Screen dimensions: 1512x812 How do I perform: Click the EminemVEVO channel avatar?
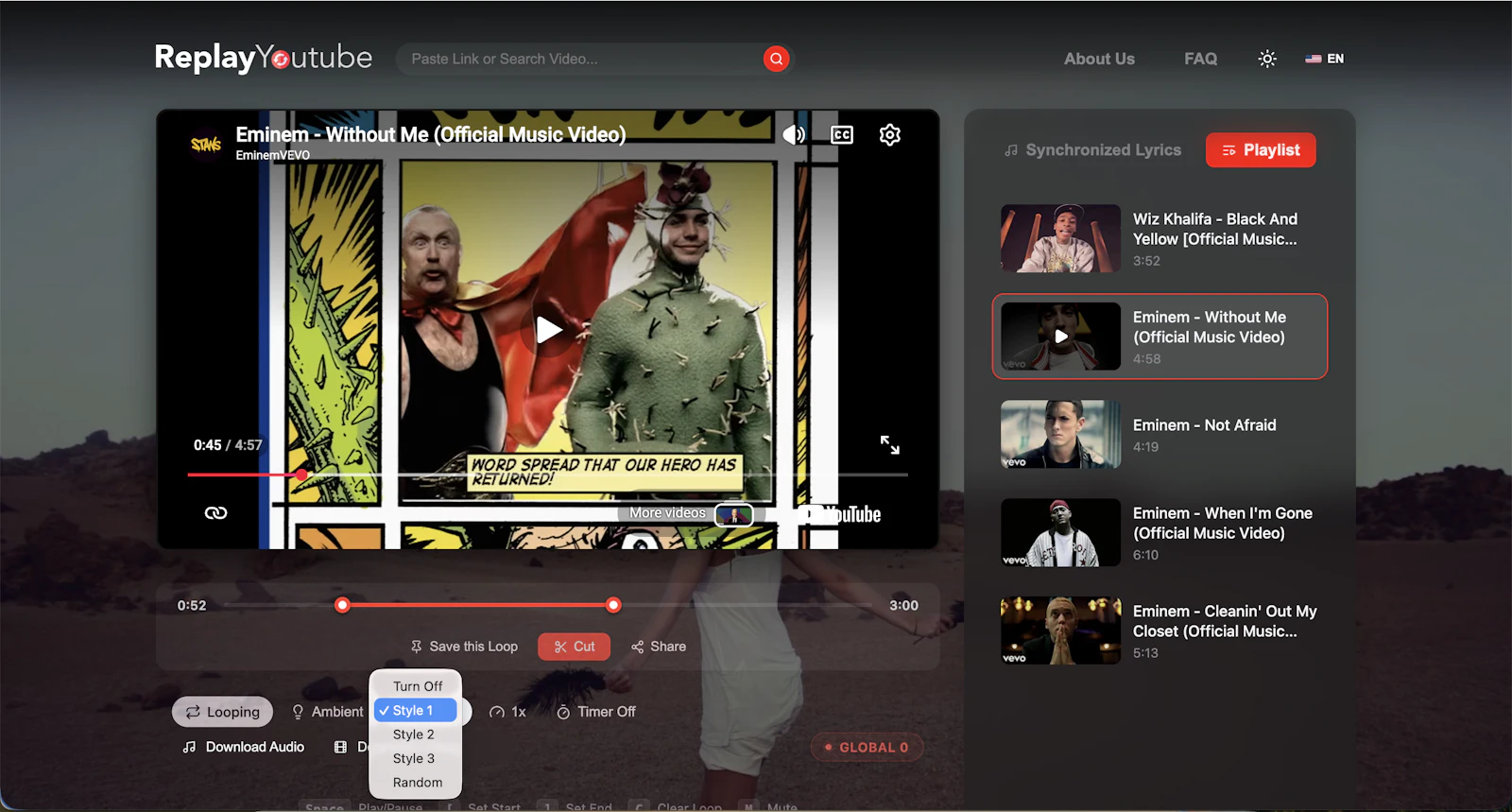point(206,144)
